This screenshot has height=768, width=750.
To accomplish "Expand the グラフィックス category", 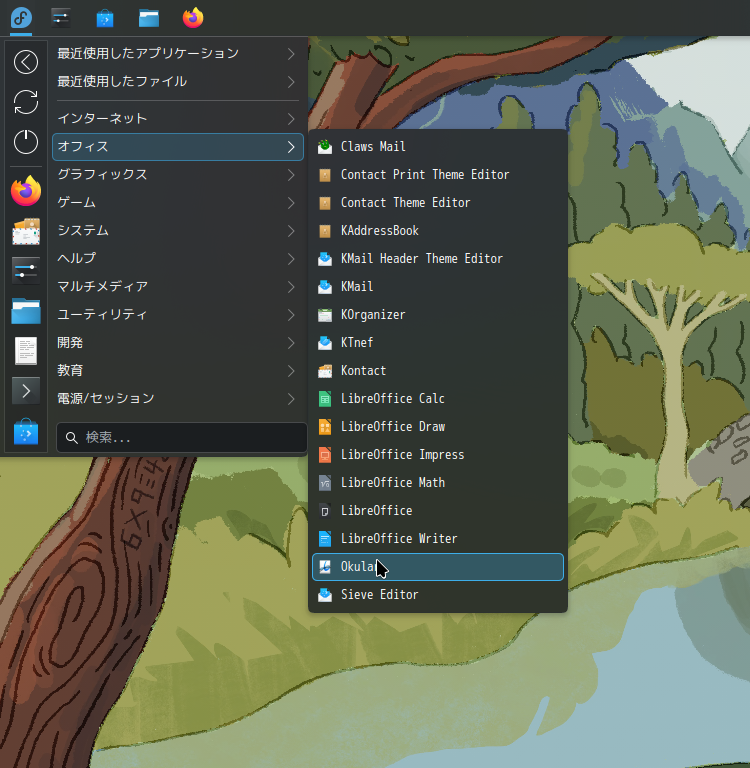I will (x=177, y=174).
